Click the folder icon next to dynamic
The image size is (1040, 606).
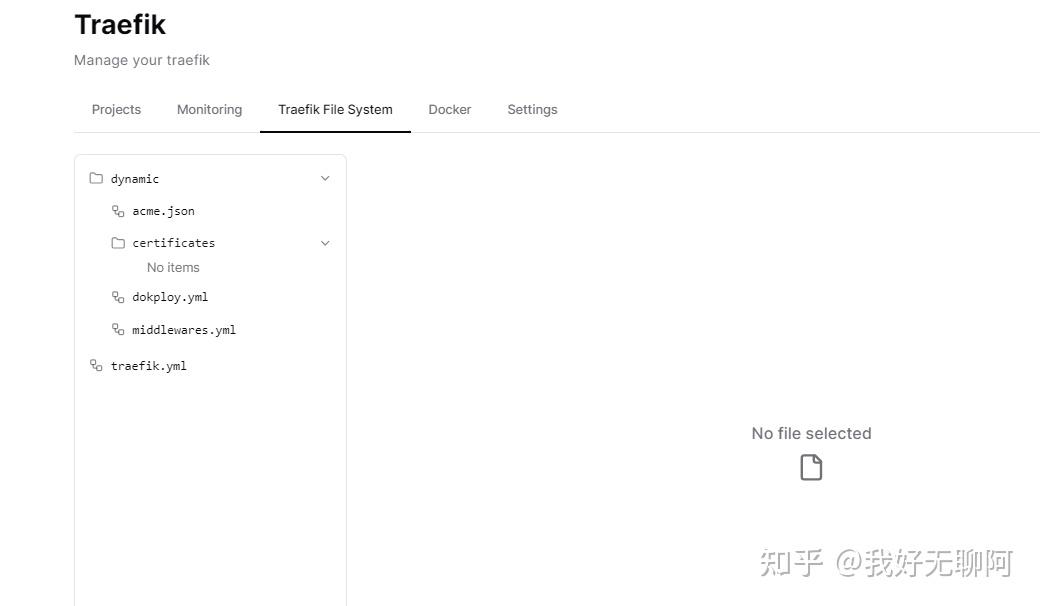coord(96,178)
